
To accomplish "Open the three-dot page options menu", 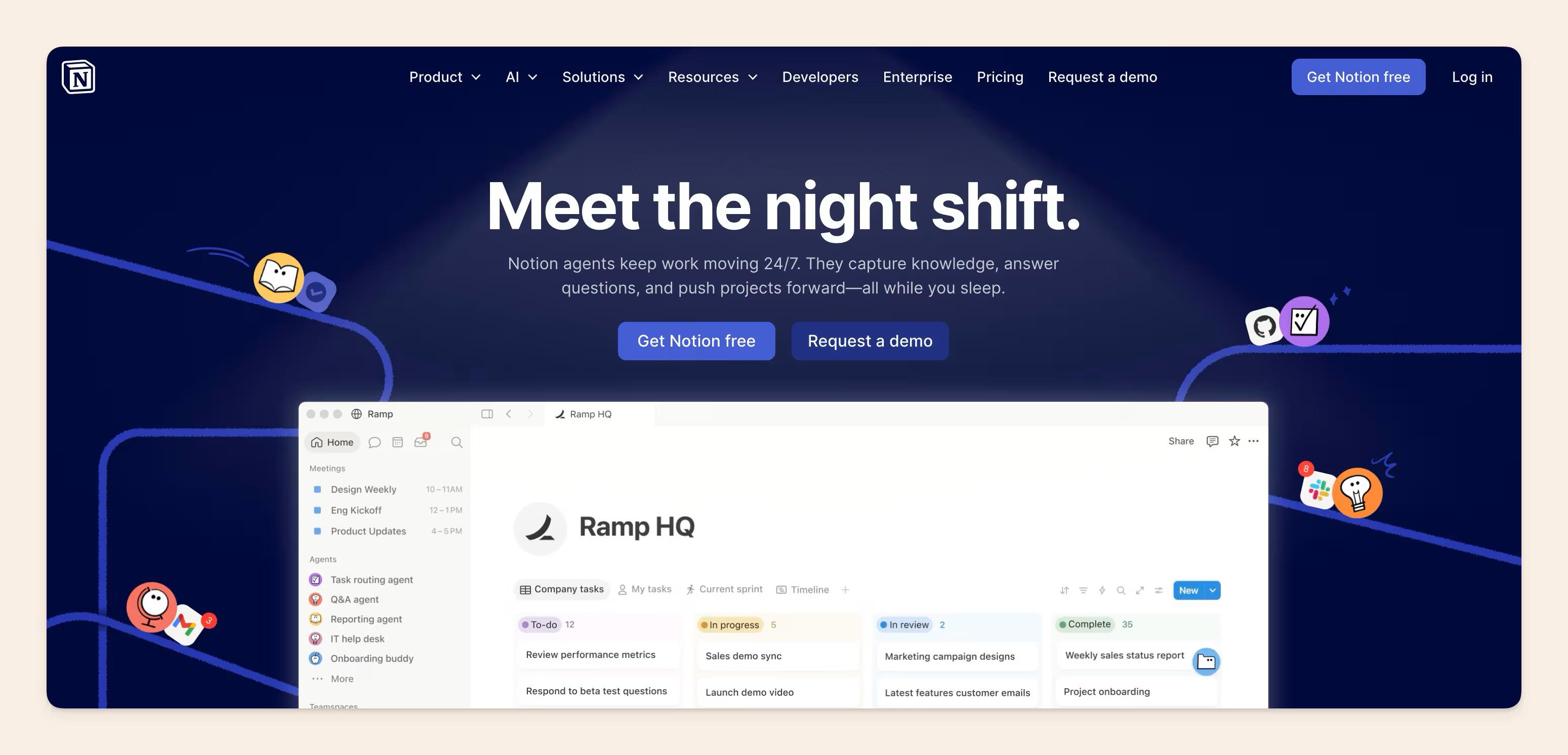I will [x=1253, y=441].
